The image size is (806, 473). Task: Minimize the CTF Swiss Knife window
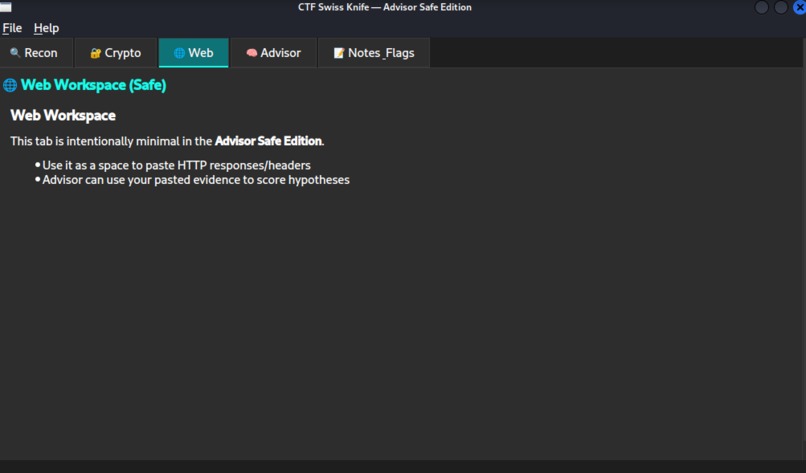pyautogui.click(x=761, y=7)
